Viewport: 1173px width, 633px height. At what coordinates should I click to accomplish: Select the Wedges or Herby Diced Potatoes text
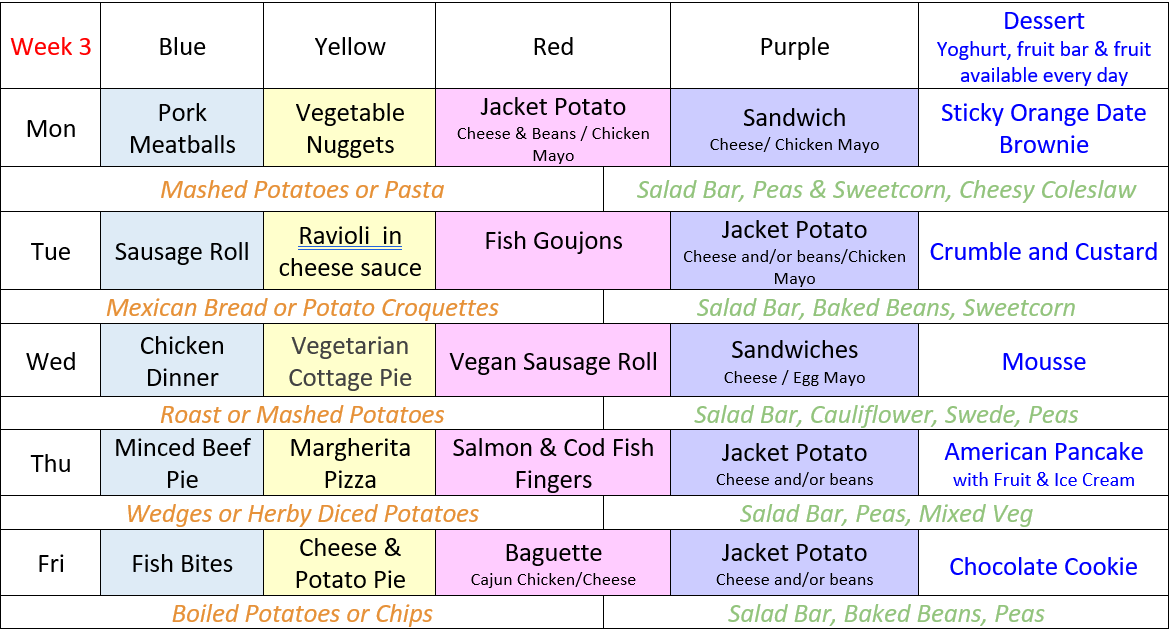[302, 513]
